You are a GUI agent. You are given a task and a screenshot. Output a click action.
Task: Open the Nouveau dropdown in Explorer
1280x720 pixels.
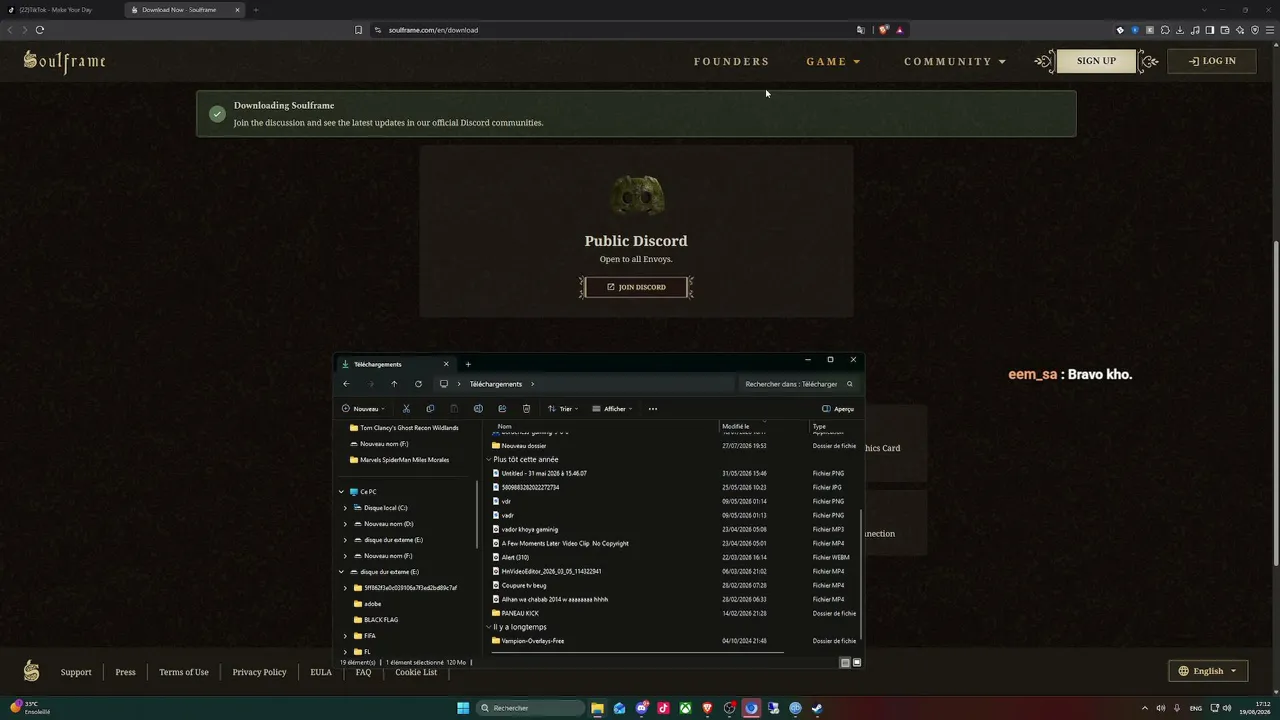point(363,409)
